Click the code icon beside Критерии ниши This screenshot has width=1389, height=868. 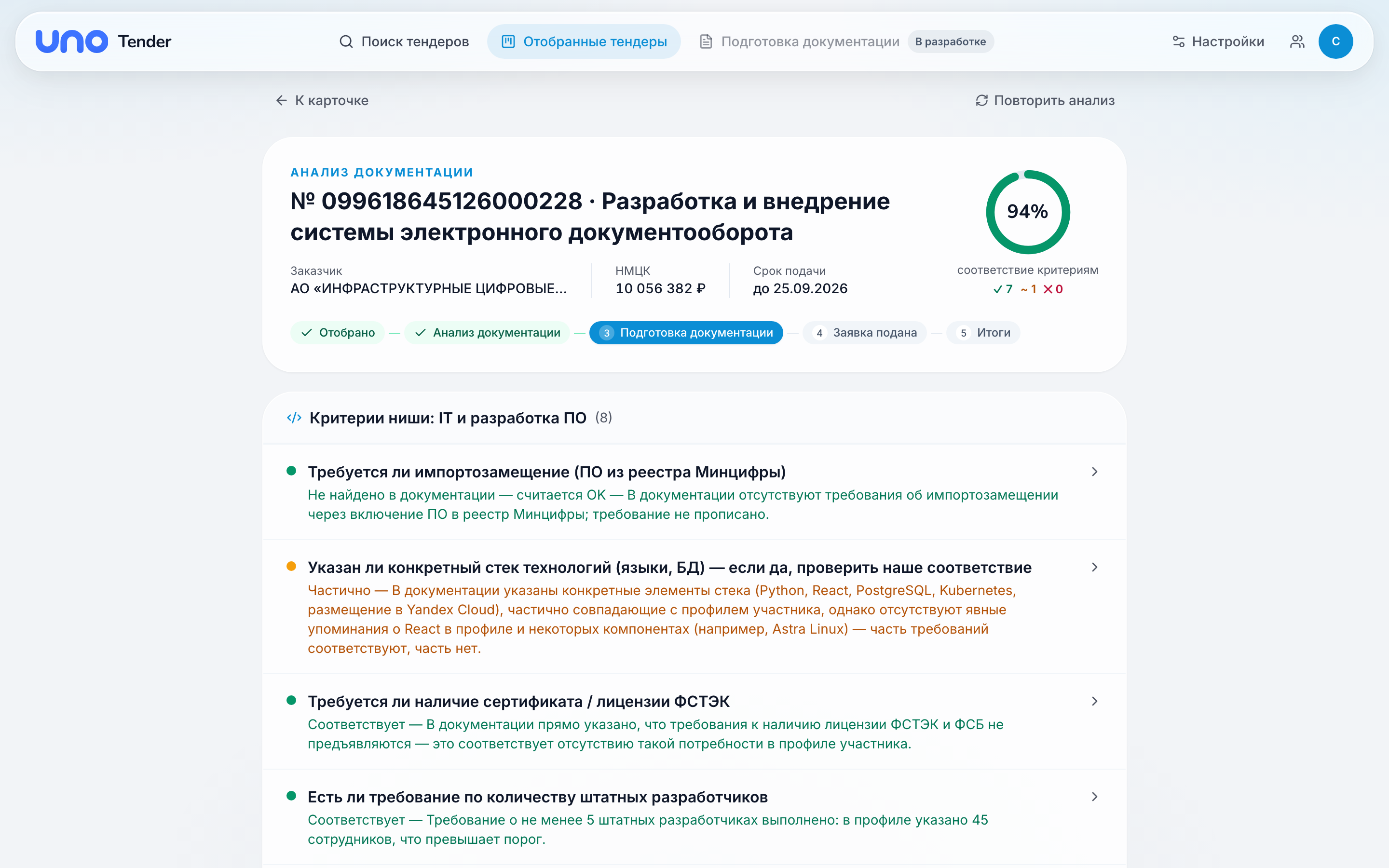pyautogui.click(x=295, y=418)
